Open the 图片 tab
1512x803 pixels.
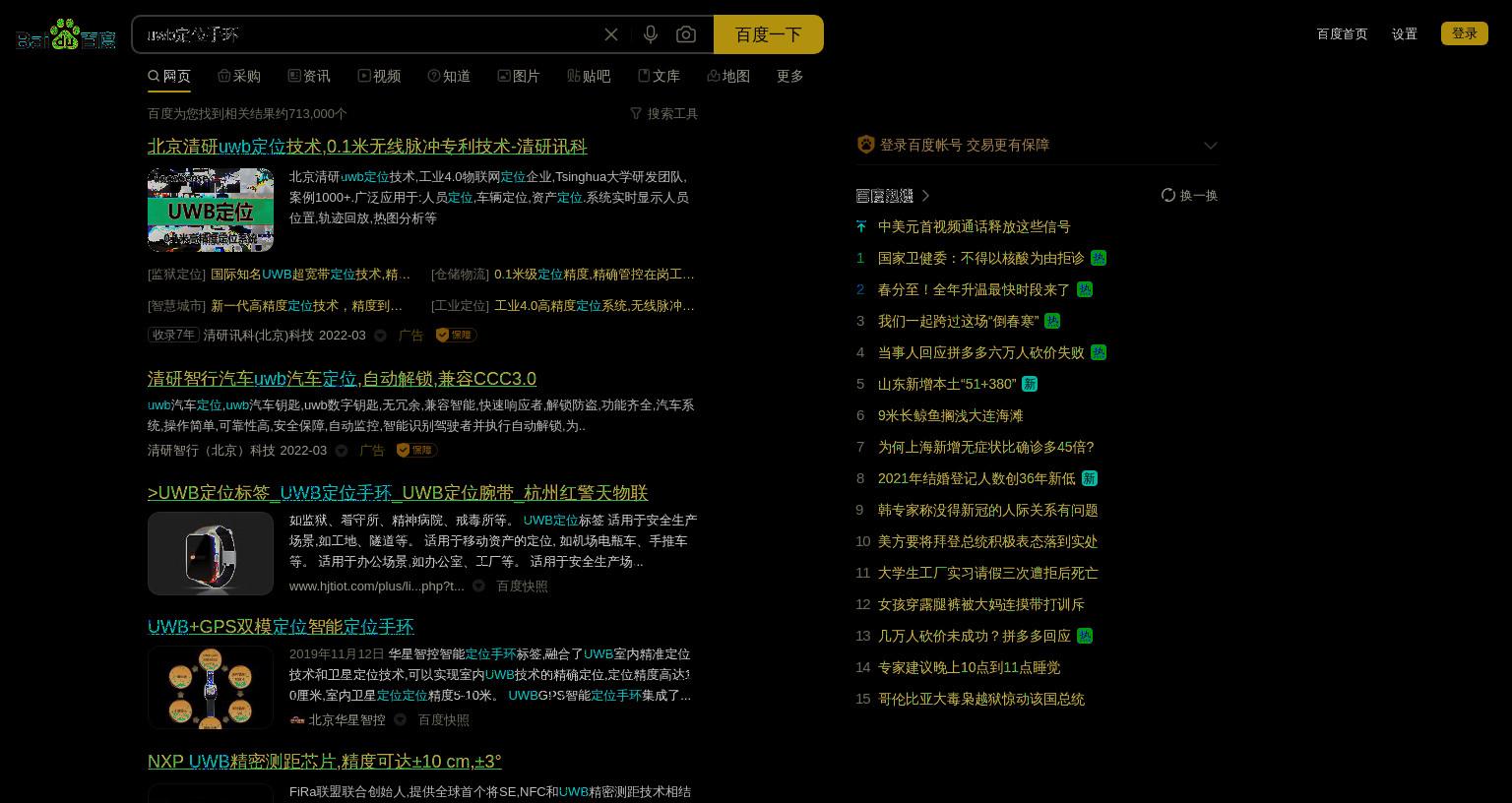tap(519, 76)
